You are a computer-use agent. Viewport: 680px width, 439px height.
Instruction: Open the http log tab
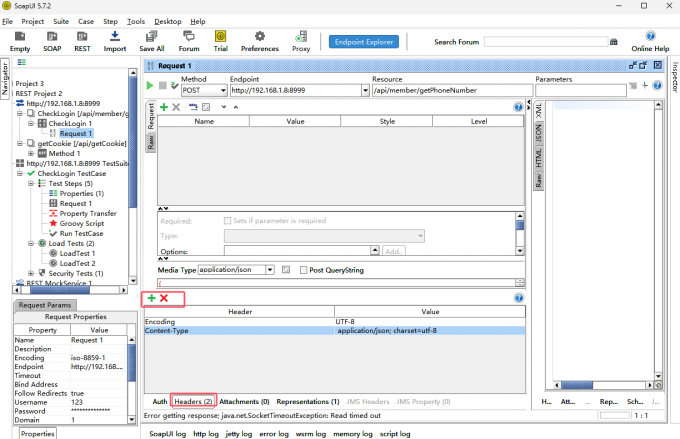click(206, 434)
